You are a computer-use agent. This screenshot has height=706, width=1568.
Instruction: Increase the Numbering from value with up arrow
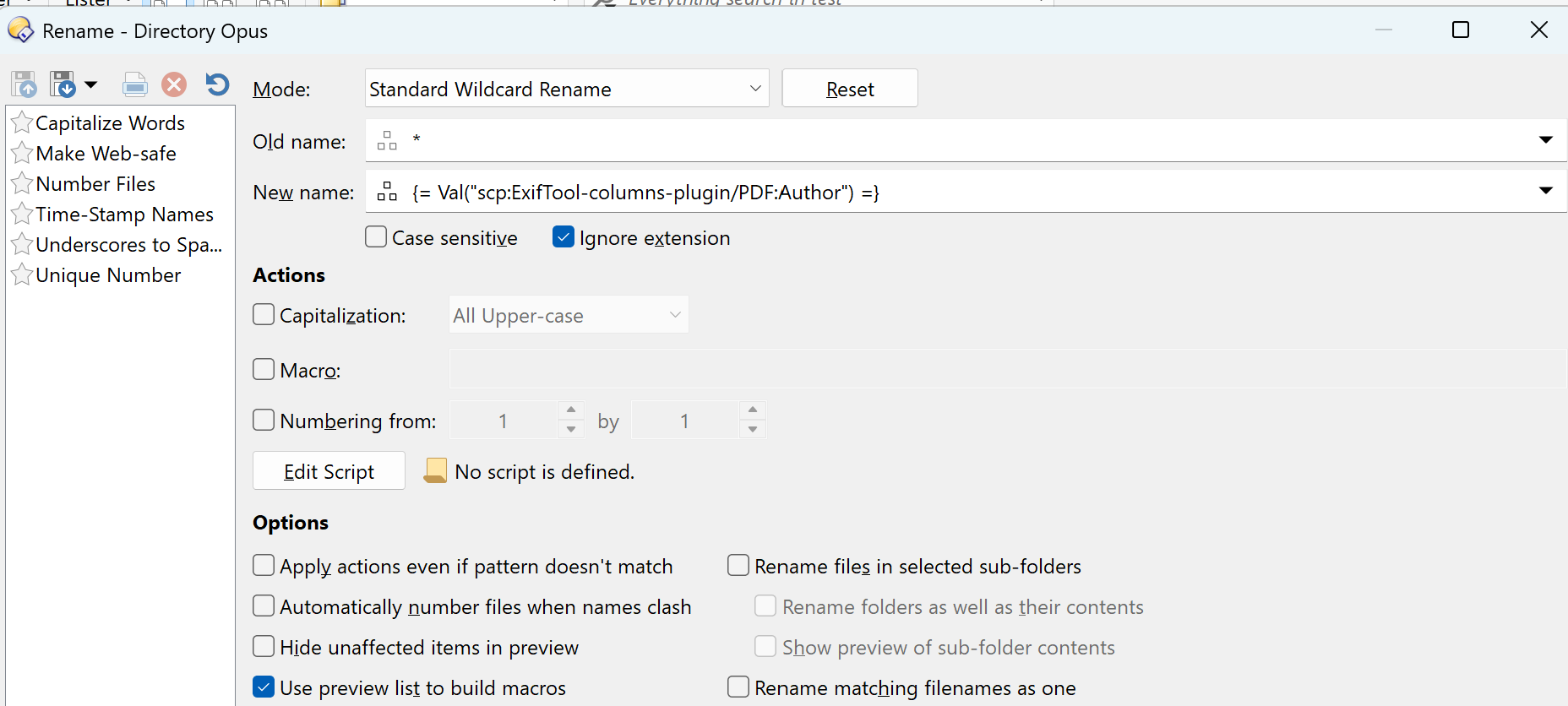click(571, 410)
